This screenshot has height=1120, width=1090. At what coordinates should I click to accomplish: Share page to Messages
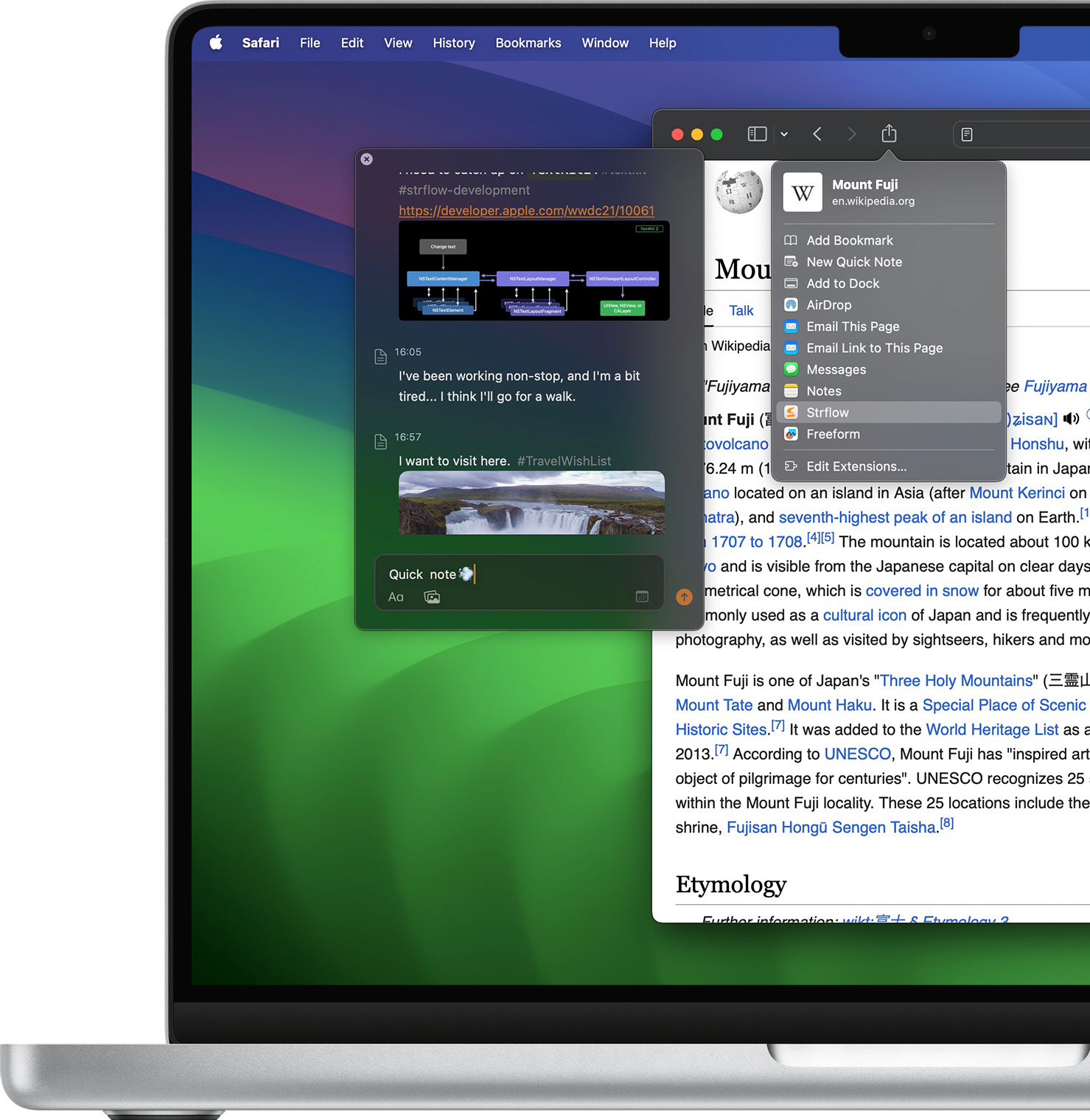[889, 369]
